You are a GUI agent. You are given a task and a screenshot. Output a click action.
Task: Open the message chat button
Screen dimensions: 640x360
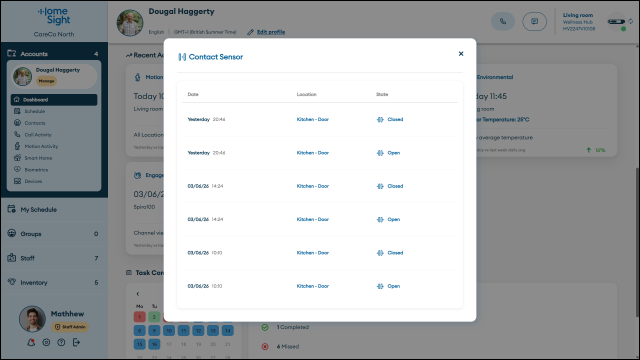(x=534, y=21)
